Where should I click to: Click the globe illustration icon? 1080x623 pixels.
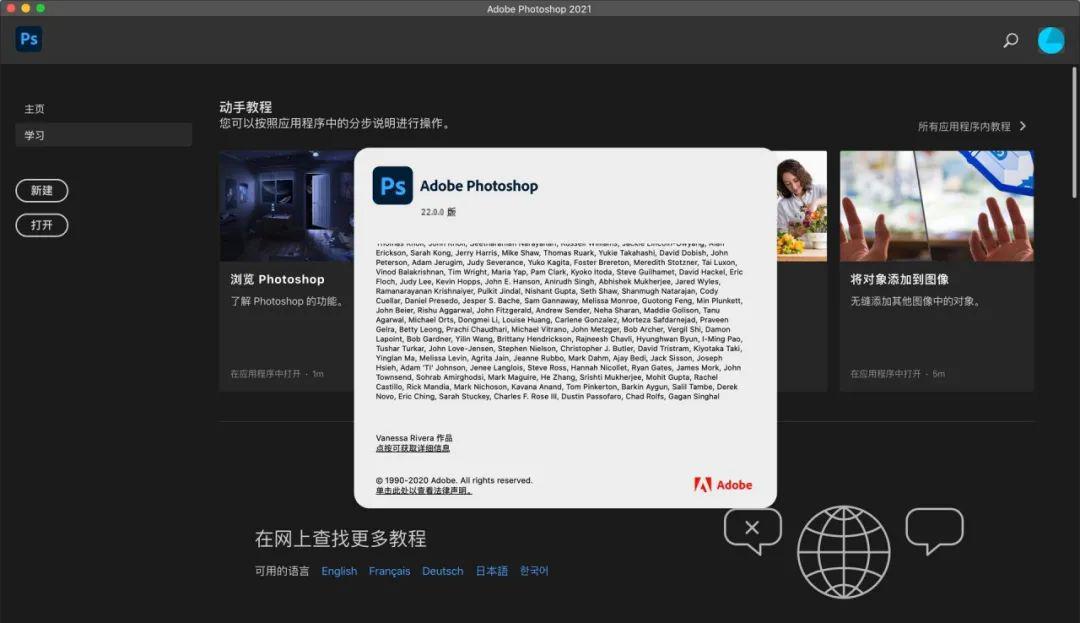pyautogui.click(x=844, y=551)
